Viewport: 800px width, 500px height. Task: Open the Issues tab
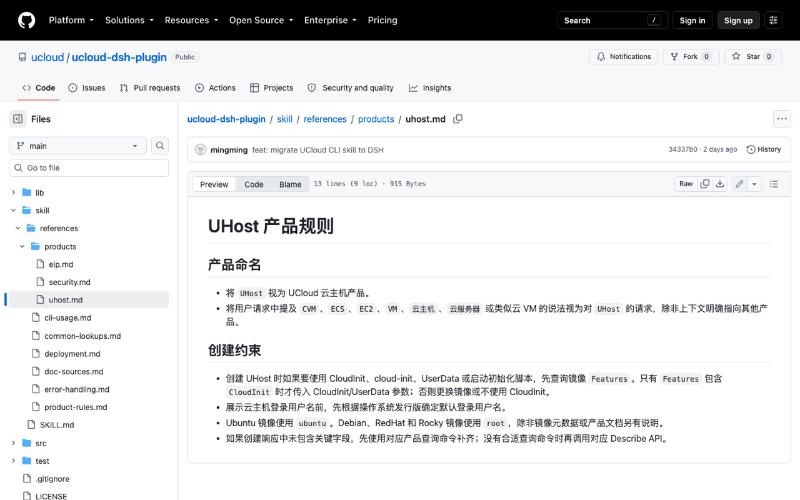point(87,88)
